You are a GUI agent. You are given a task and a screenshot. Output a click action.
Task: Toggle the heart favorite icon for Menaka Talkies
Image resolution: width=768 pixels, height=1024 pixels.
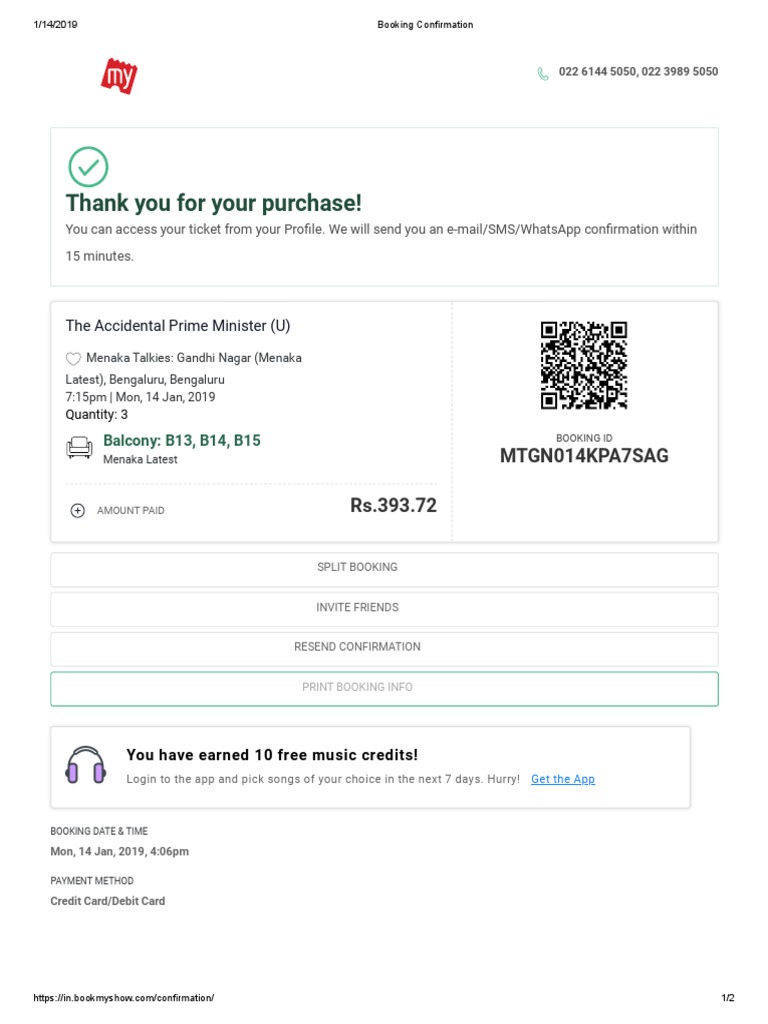(73, 358)
